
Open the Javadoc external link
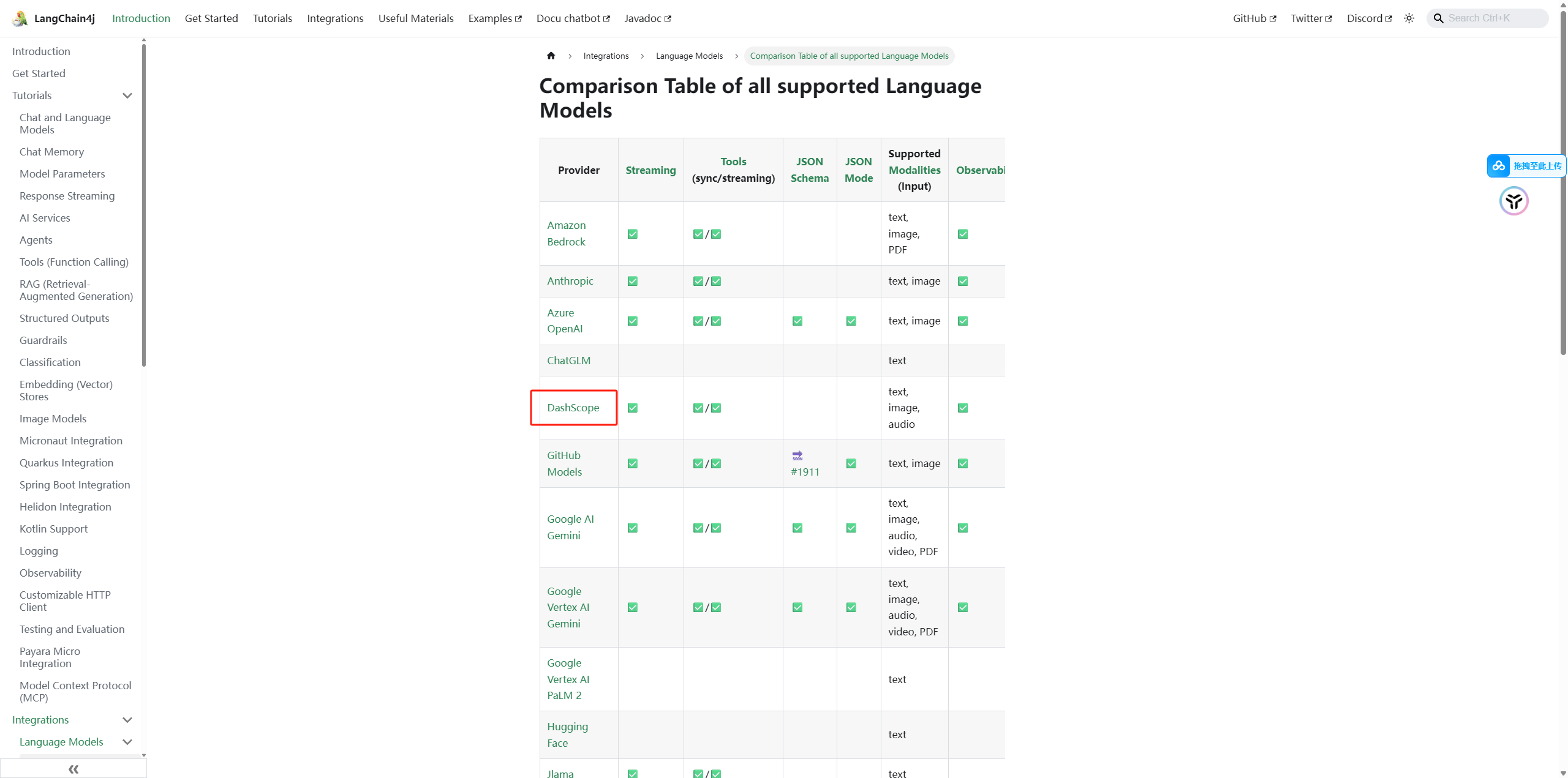(x=648, y=18)
